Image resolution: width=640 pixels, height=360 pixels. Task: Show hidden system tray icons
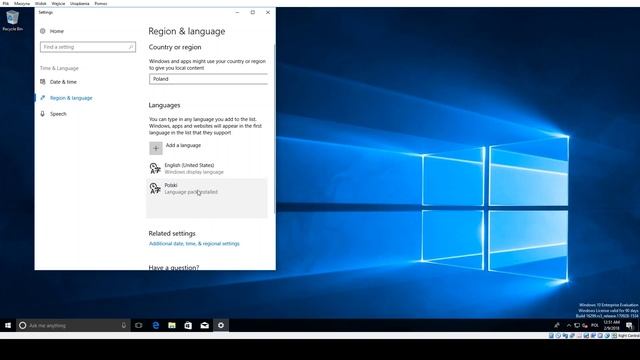click(x=569, y=325)
